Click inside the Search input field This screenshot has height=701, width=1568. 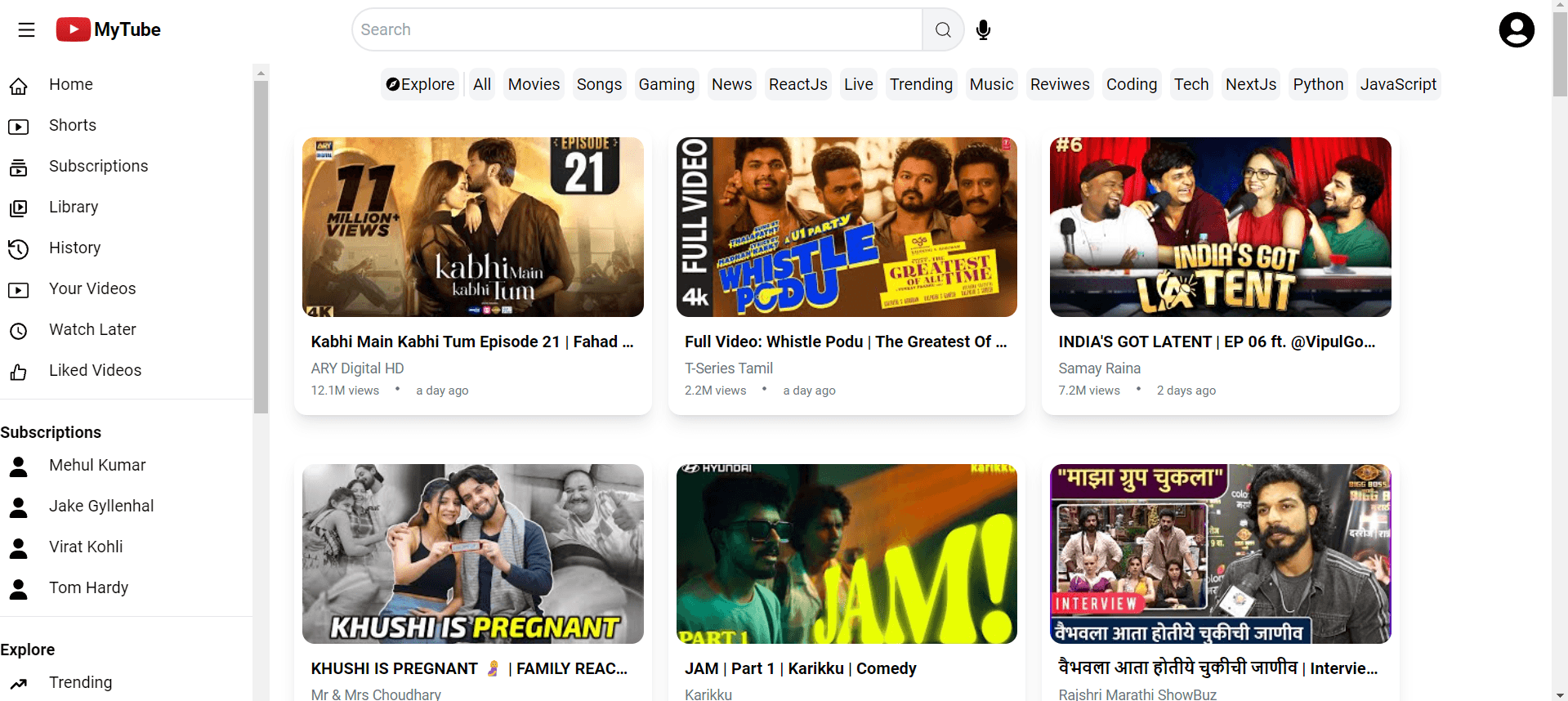[637, 30]
